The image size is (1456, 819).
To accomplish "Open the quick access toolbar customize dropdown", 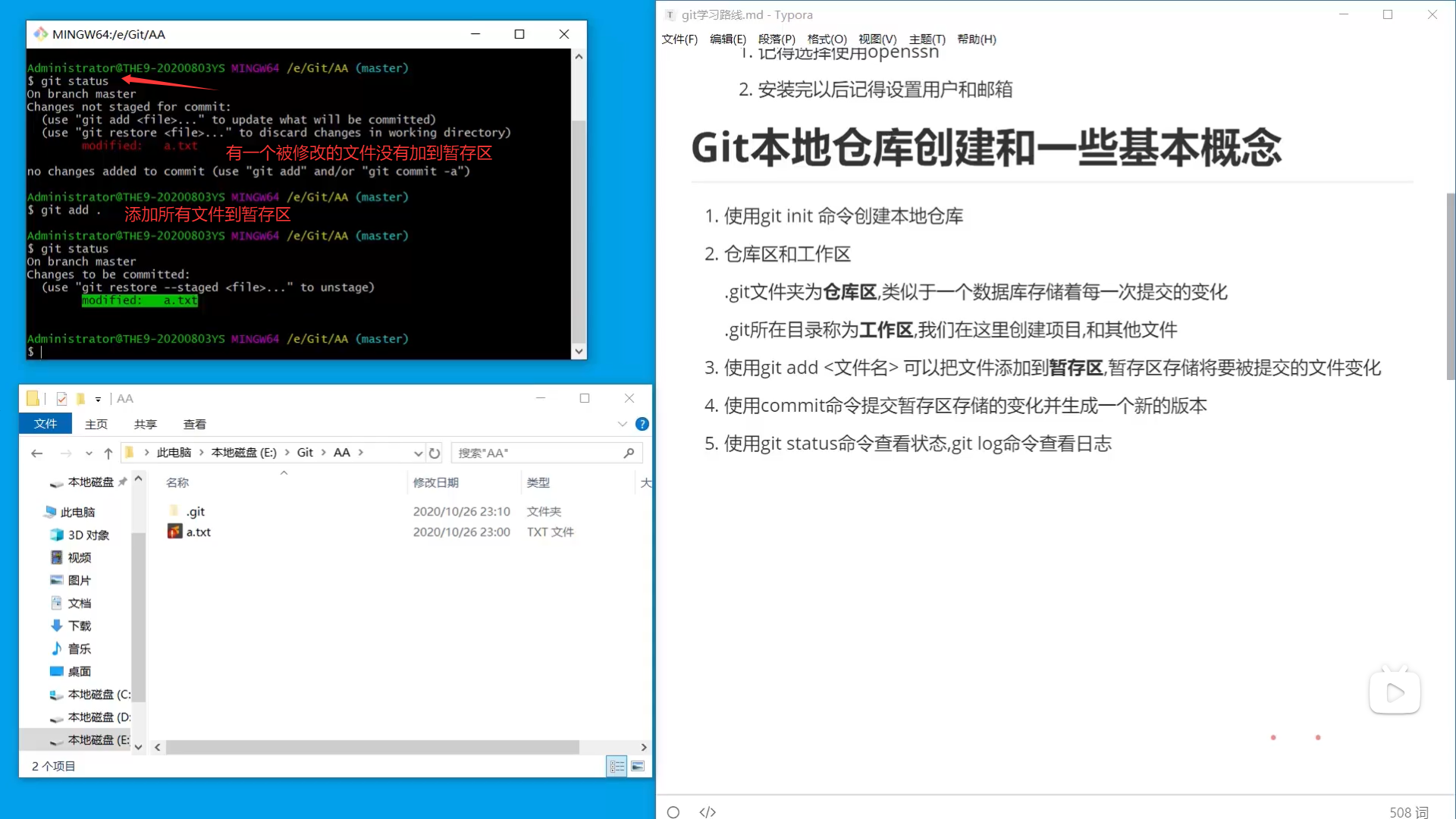I will [98, 399].
